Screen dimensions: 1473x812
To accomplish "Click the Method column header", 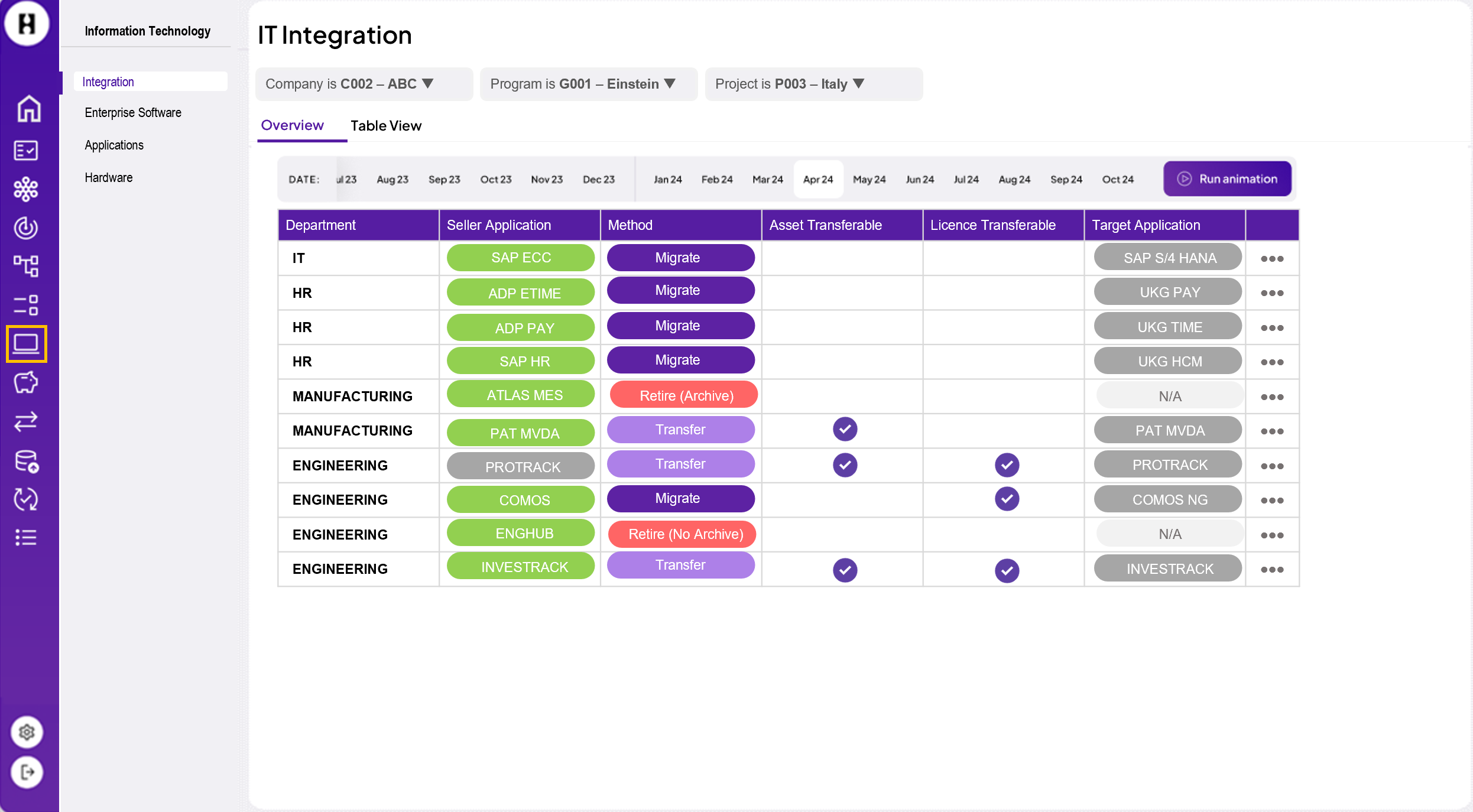I will (681, 225).
